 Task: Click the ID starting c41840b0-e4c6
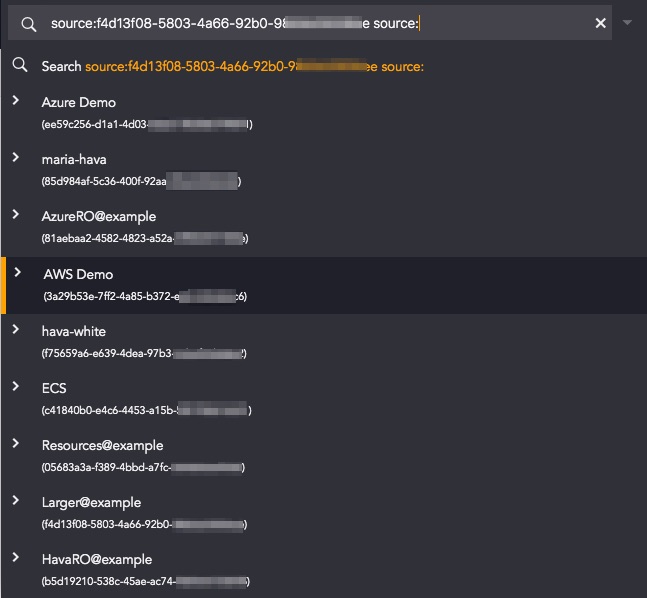[146, 410]
